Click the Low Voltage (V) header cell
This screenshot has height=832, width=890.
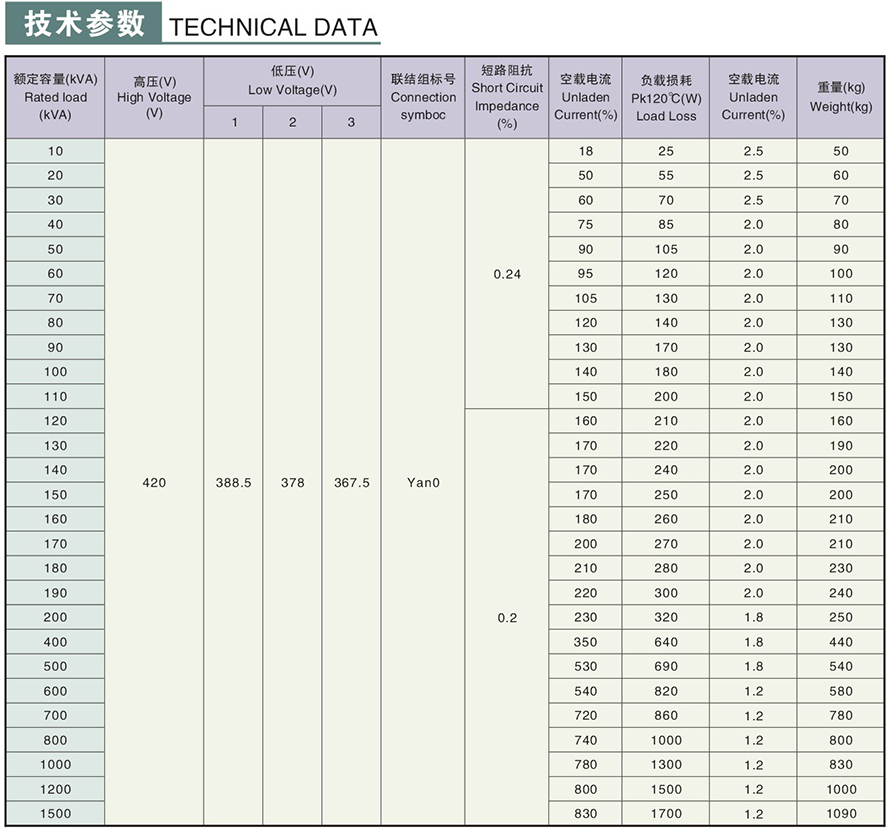(x=292, y=81)
